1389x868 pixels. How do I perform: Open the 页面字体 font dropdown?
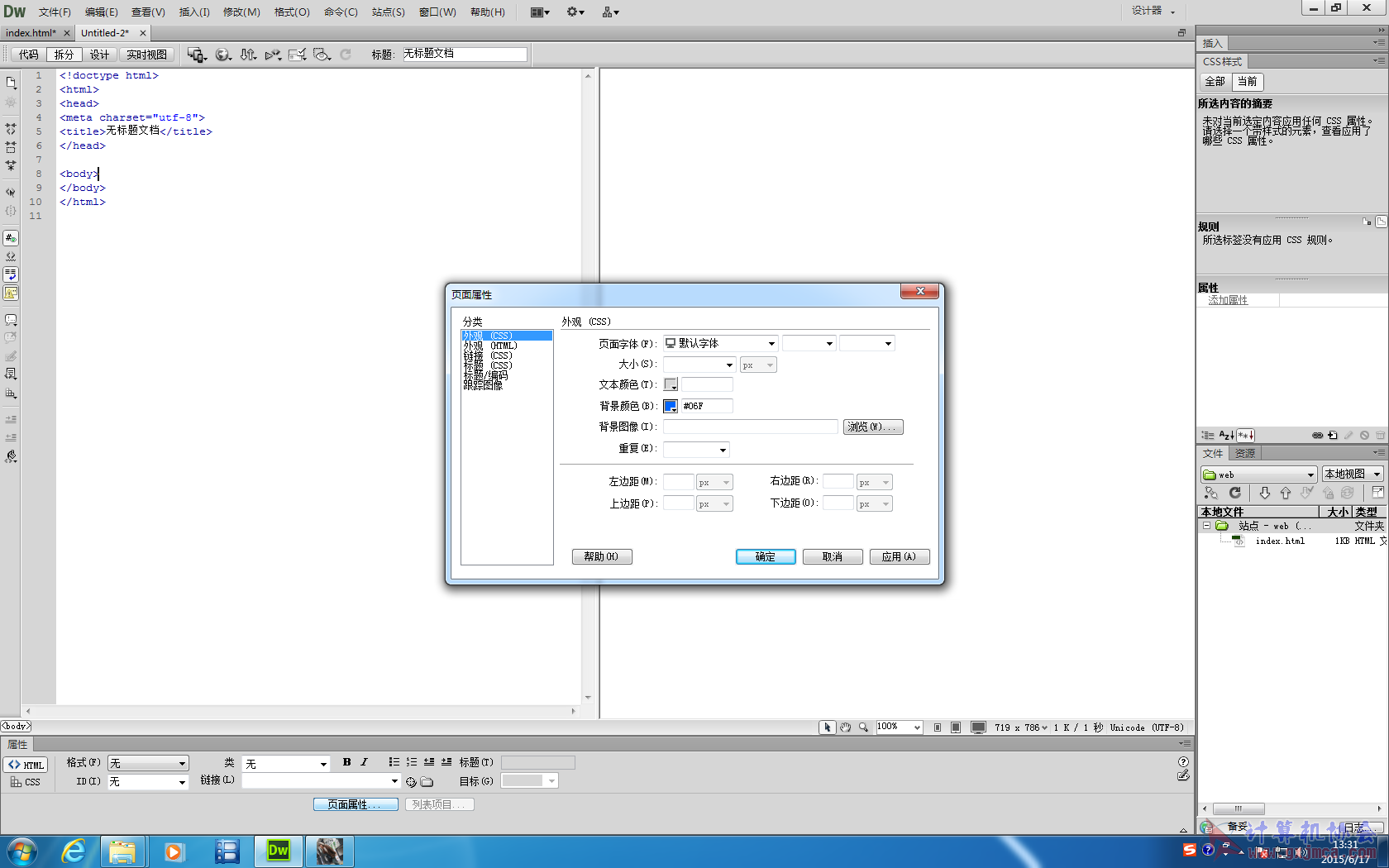721,343
